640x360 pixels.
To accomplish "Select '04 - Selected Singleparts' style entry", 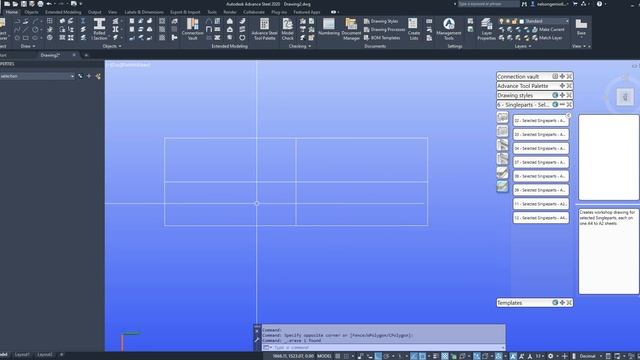I will (x=540, y=148).
